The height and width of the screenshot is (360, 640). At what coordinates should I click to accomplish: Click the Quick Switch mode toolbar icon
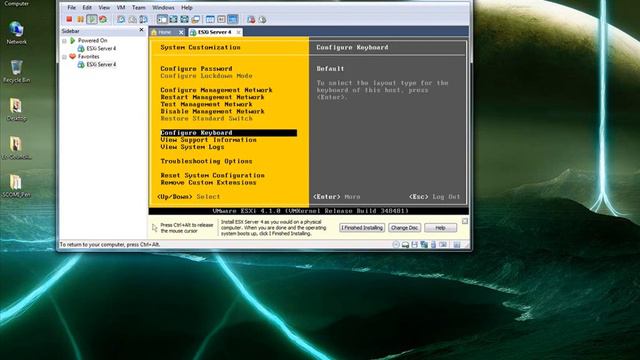click(173, 19)
